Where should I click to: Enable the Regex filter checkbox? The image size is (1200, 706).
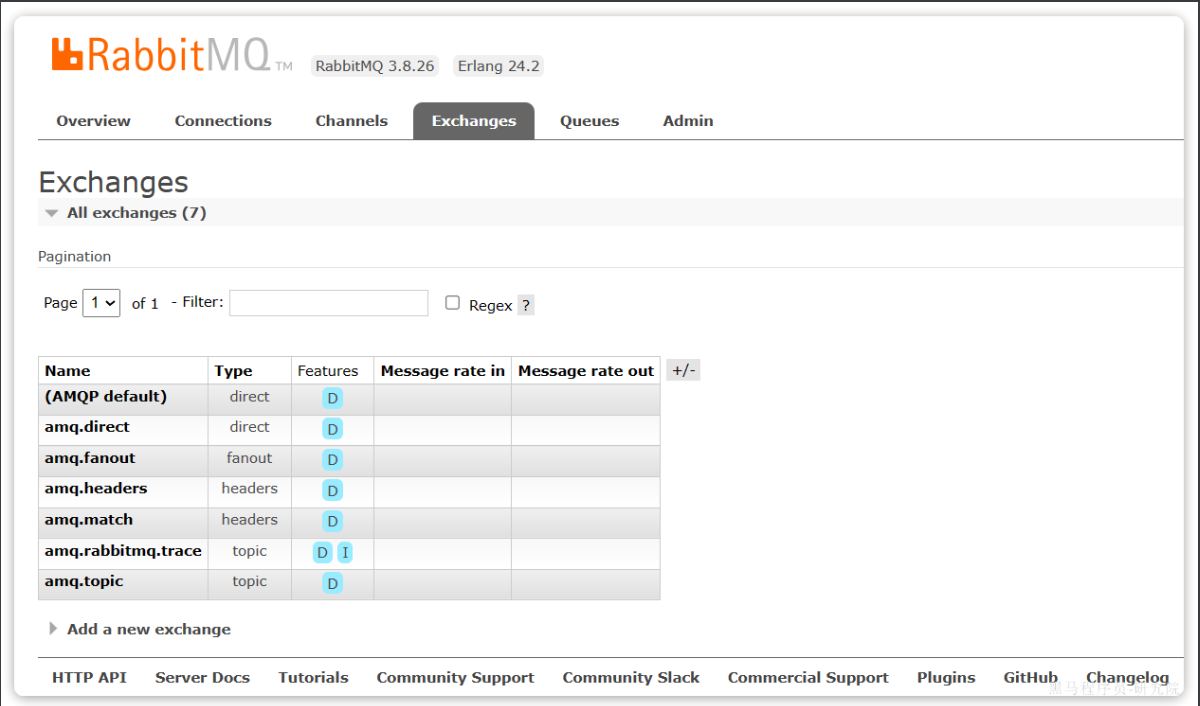click(452, 303)
